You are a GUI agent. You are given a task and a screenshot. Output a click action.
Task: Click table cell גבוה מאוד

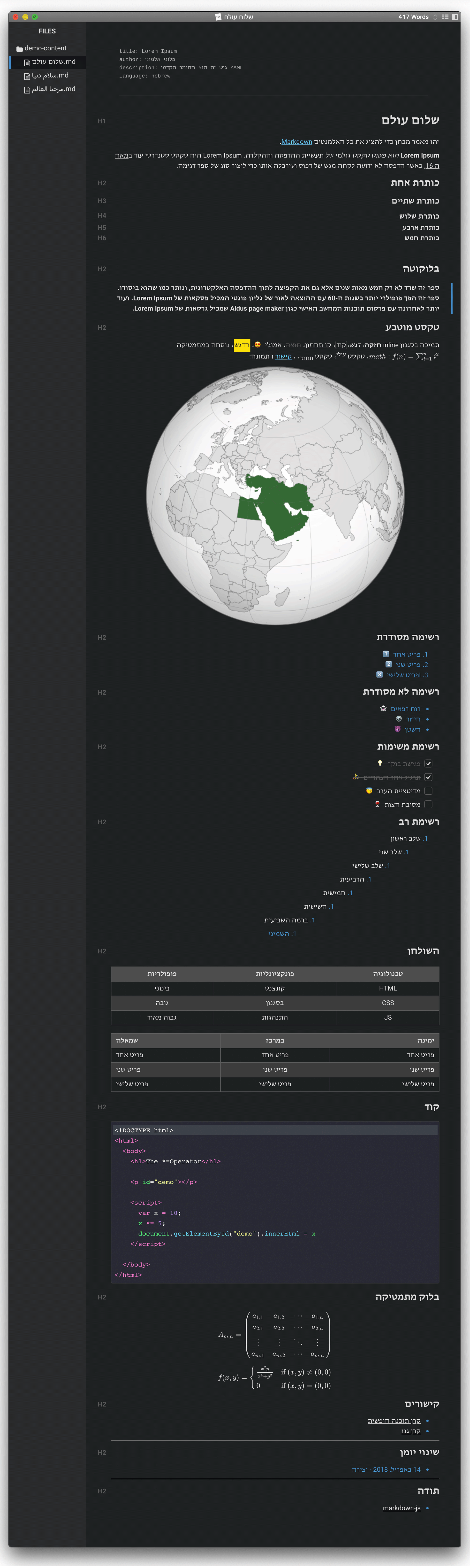(162, 1018)
